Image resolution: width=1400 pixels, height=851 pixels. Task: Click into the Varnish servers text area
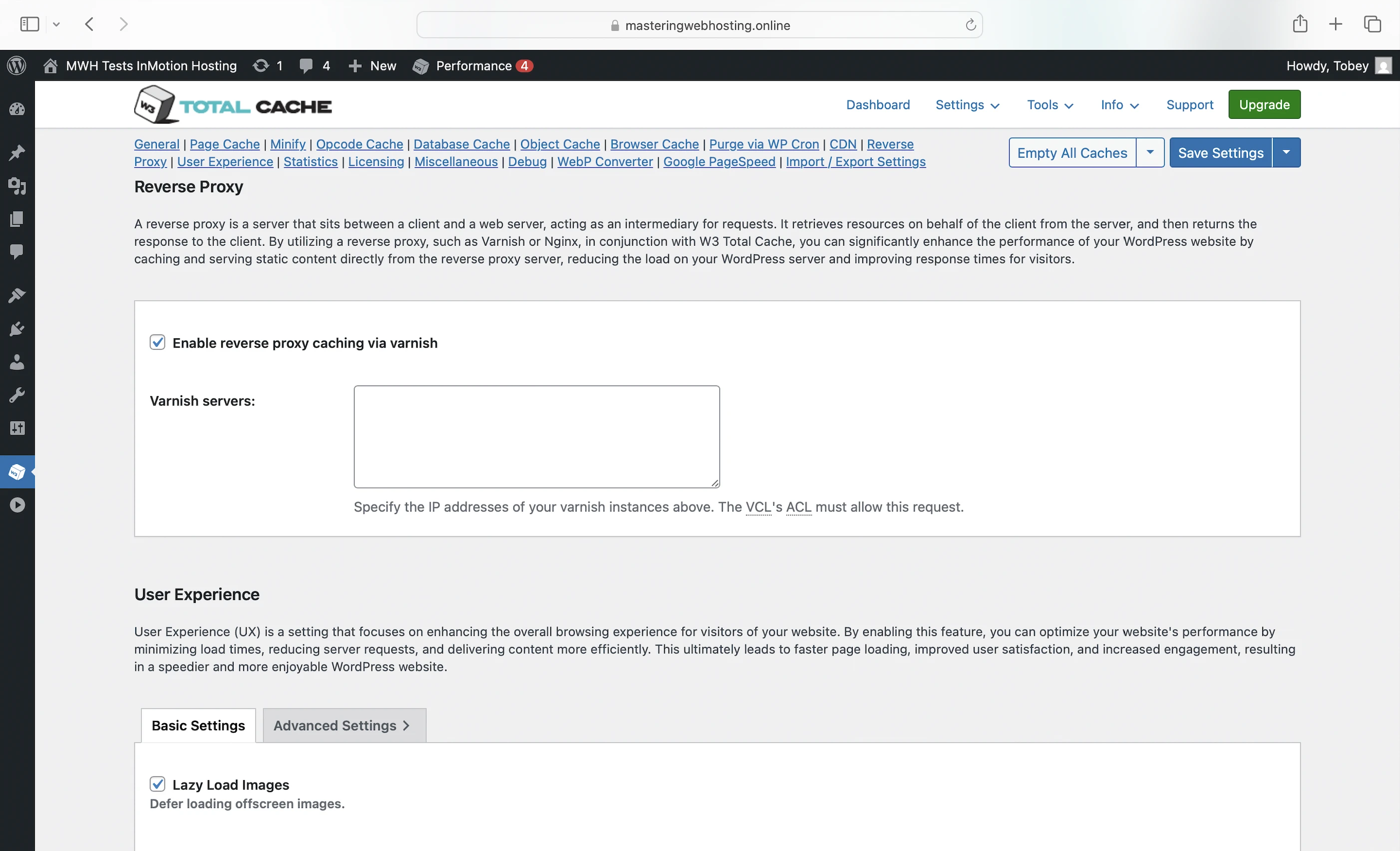click(x=536, y=436)
